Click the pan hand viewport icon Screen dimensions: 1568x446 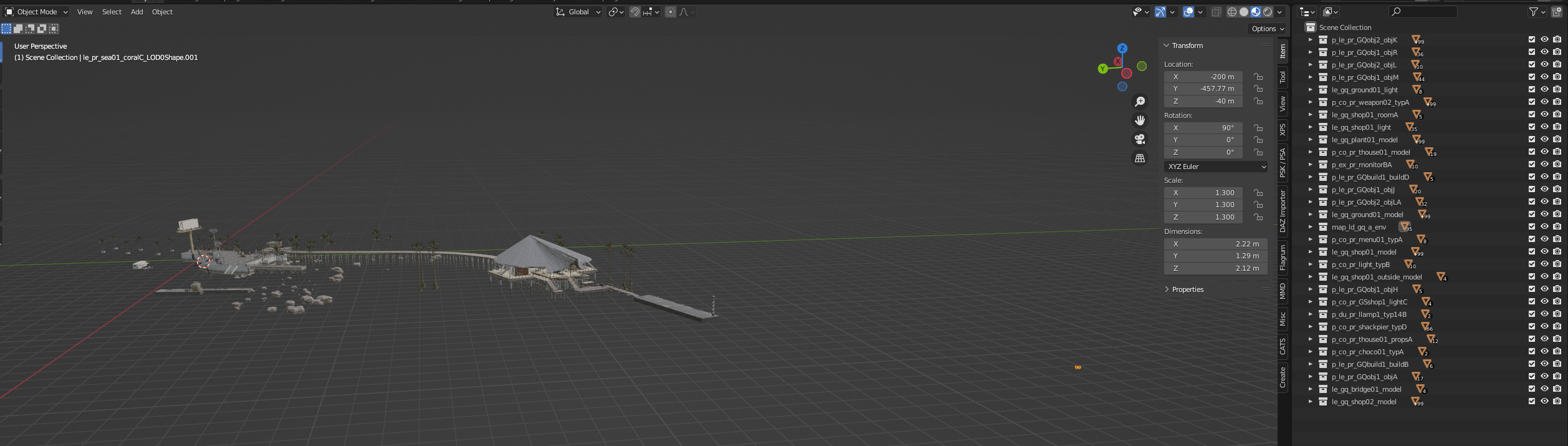[1140, 120]
